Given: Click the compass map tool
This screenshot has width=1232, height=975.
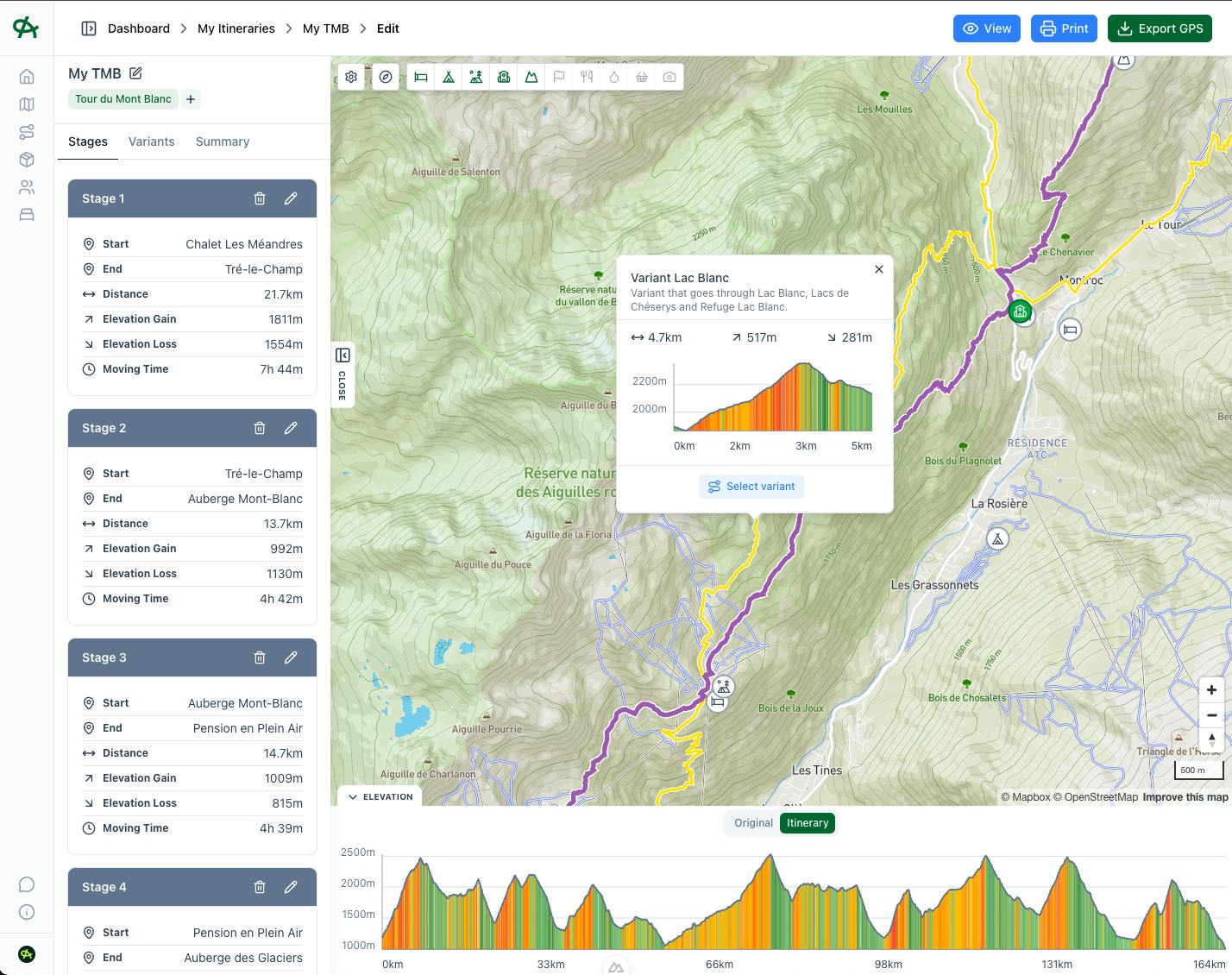Looking at the screenshot, I should coord(386,77).
